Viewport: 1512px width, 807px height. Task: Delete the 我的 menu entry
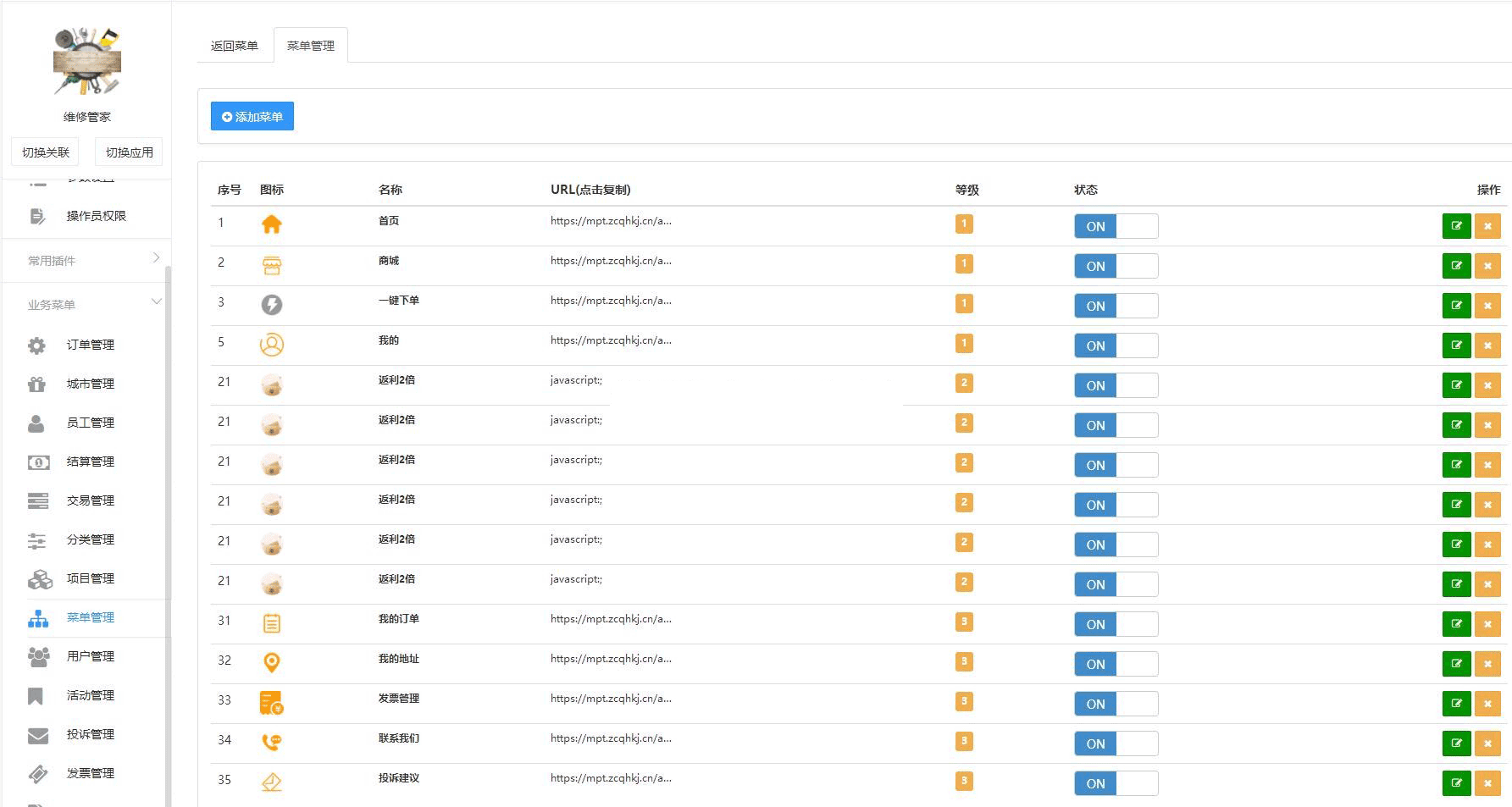coord(1487,345)
